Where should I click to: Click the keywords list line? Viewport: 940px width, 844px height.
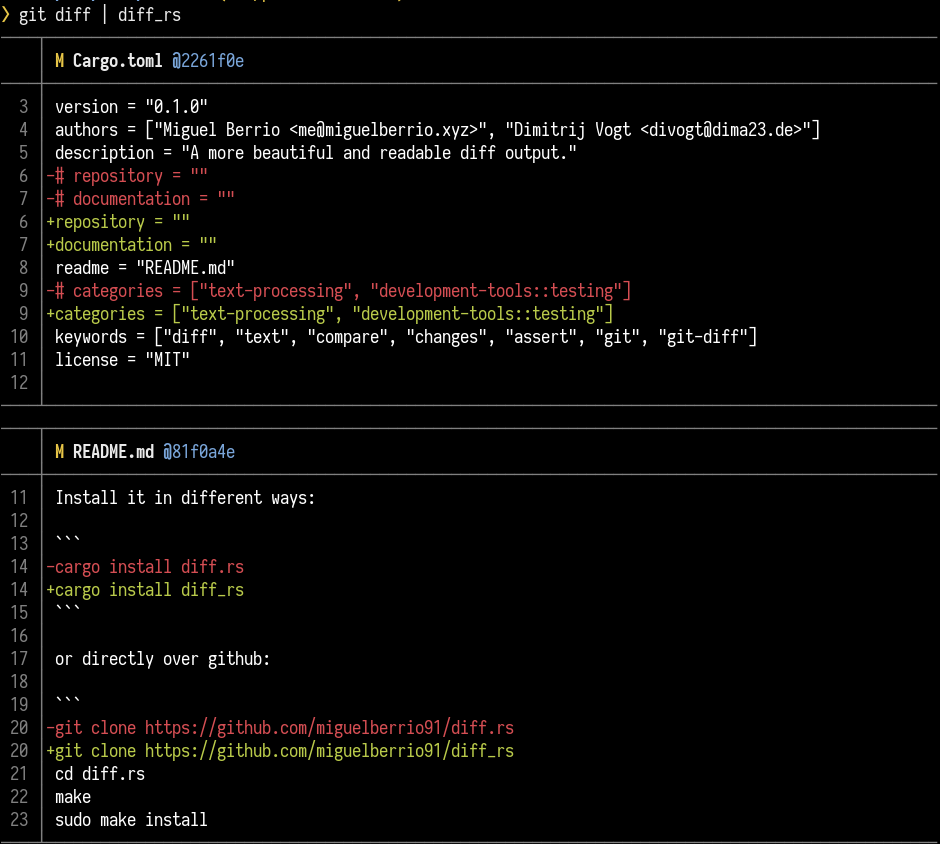tap(406, 337)
